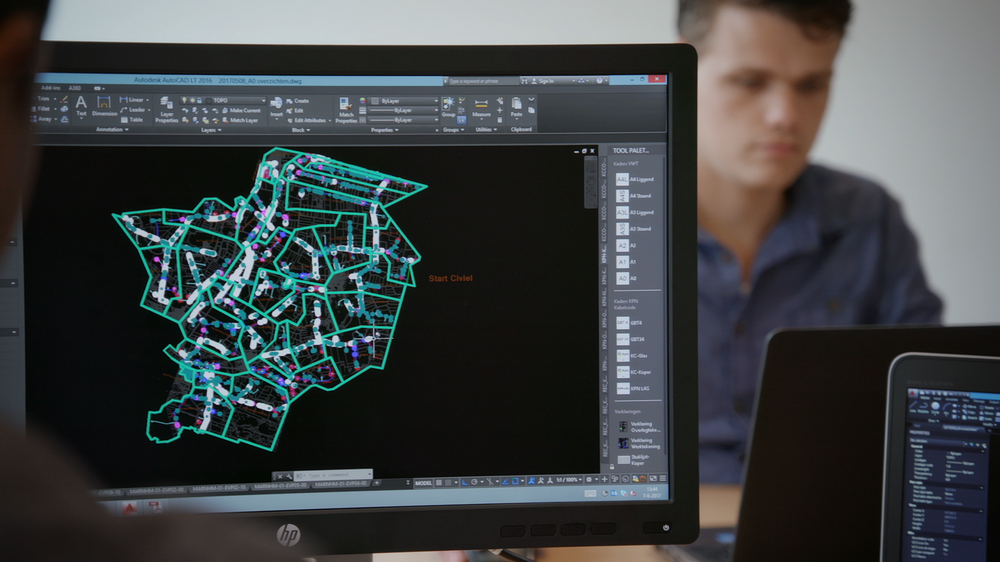The width and height of the screenshot is (1000, 562).
Task: Choose the A1 frame tool
Action: click(626, 262)
